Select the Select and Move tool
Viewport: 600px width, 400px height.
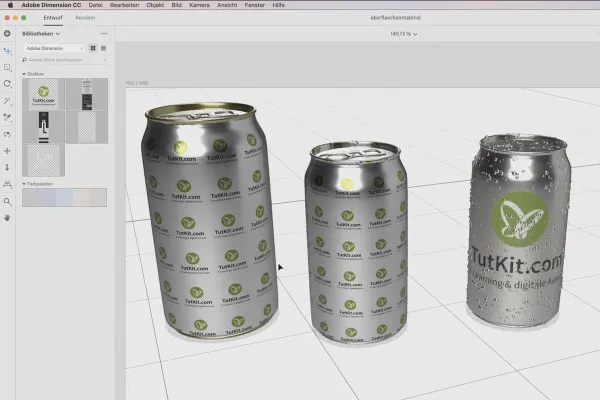coord(7,51)
